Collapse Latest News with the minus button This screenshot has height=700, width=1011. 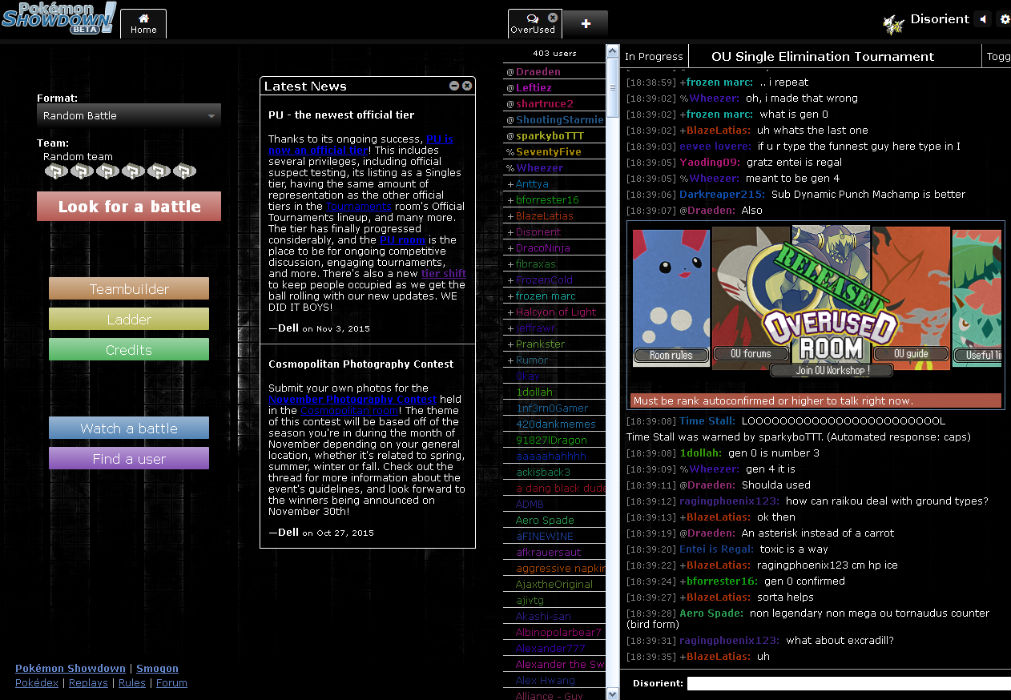(x=454, y=86)
